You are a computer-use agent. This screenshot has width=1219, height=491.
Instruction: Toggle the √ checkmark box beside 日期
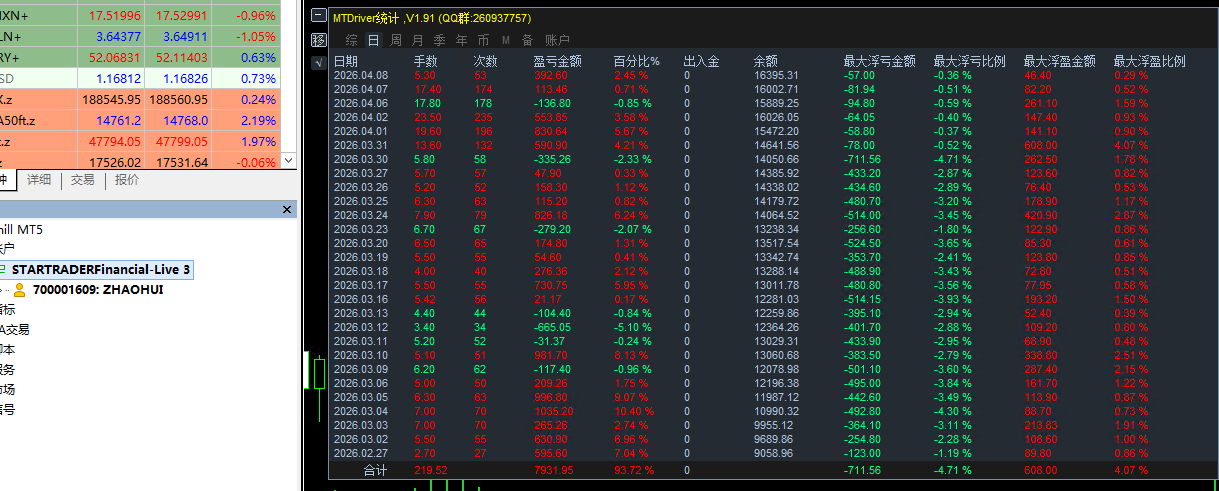319,62
